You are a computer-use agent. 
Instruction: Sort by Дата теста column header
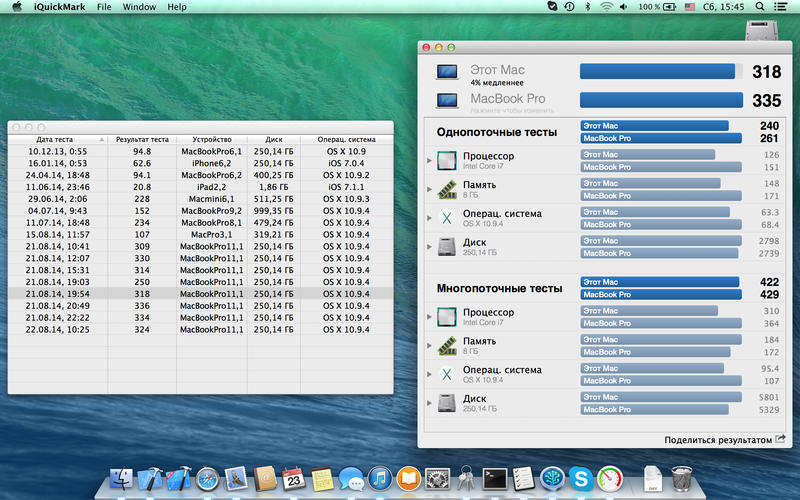coord(57,139)
